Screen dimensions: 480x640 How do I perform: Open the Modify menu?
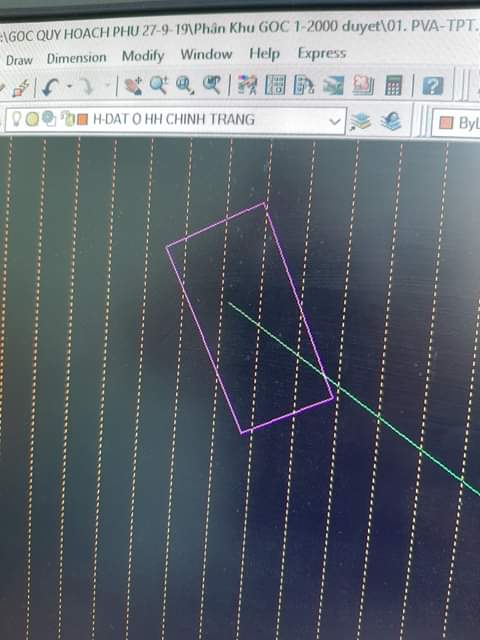143,56
